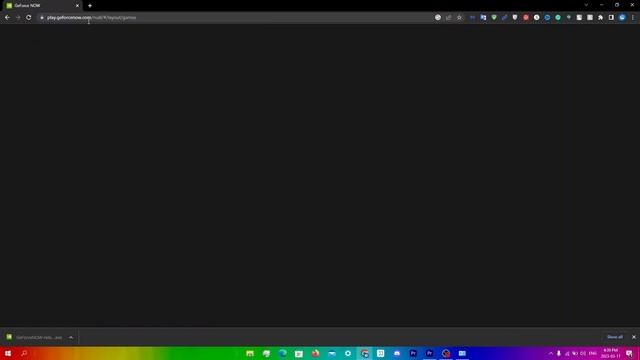Click the red circular extension icon
The height and width of the screenshot is (360, 640).
pos(526,18)
